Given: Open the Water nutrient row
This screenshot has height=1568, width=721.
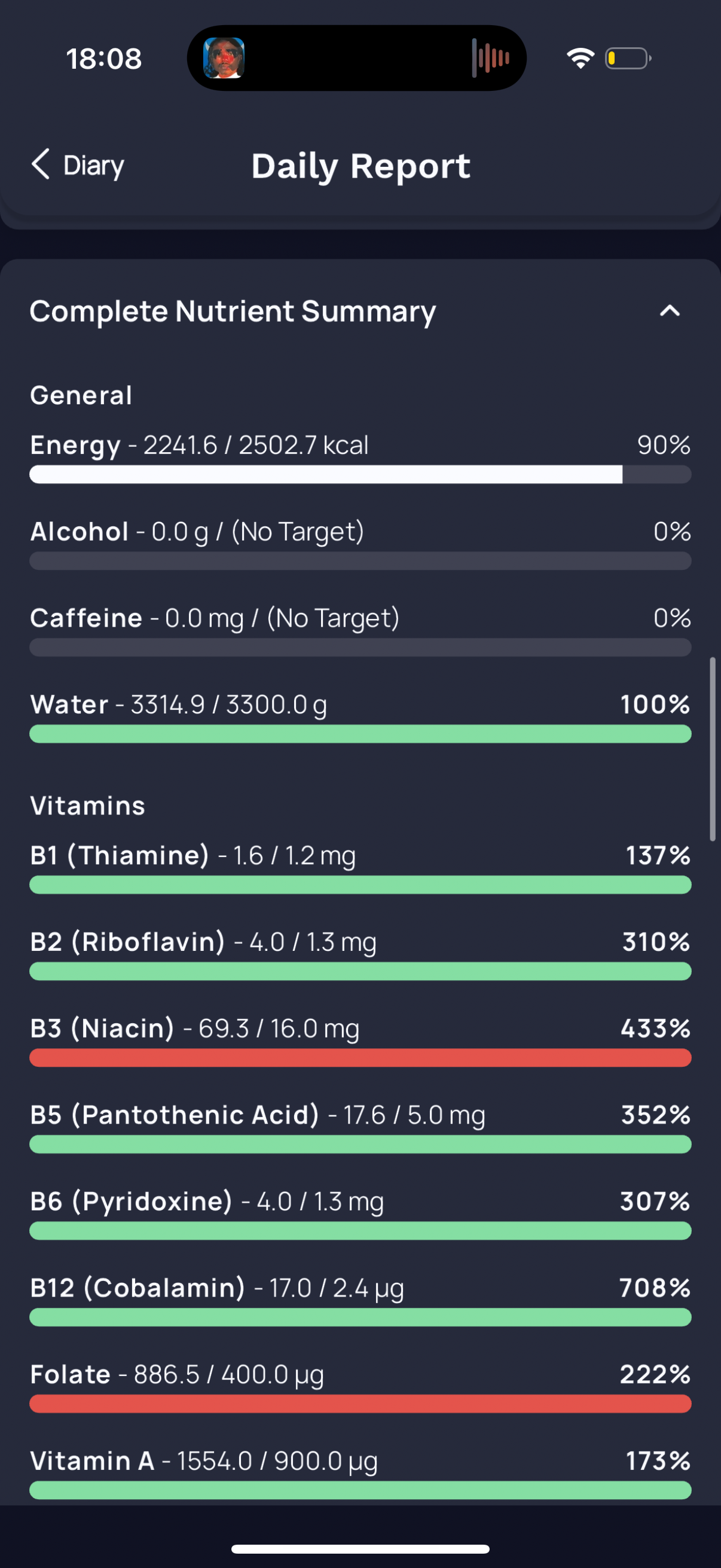Looking at the screenshot, I should tap(360, 716).
